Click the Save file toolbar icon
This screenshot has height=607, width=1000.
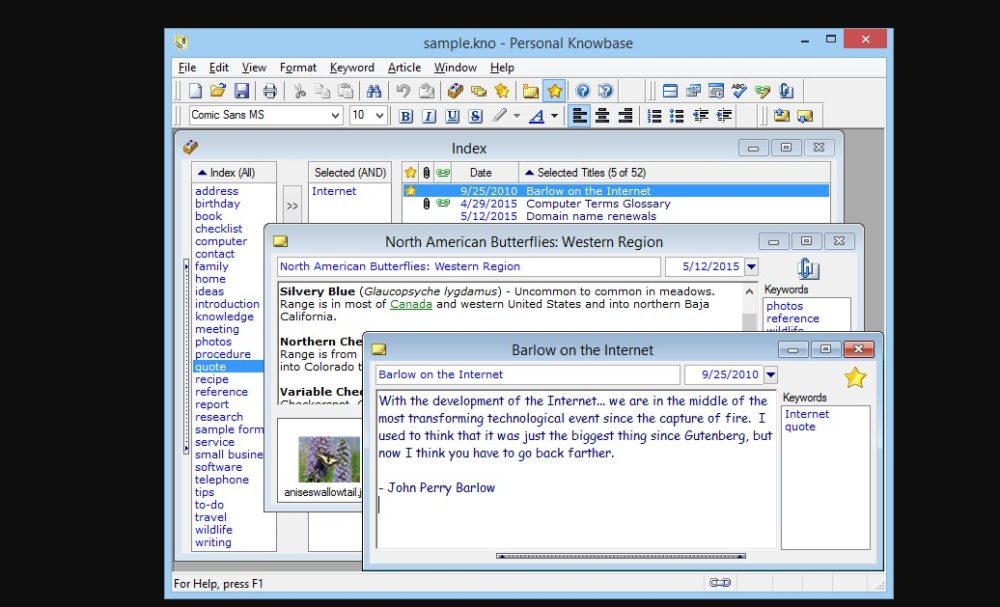pyautogui.click(x=241, y=91)
